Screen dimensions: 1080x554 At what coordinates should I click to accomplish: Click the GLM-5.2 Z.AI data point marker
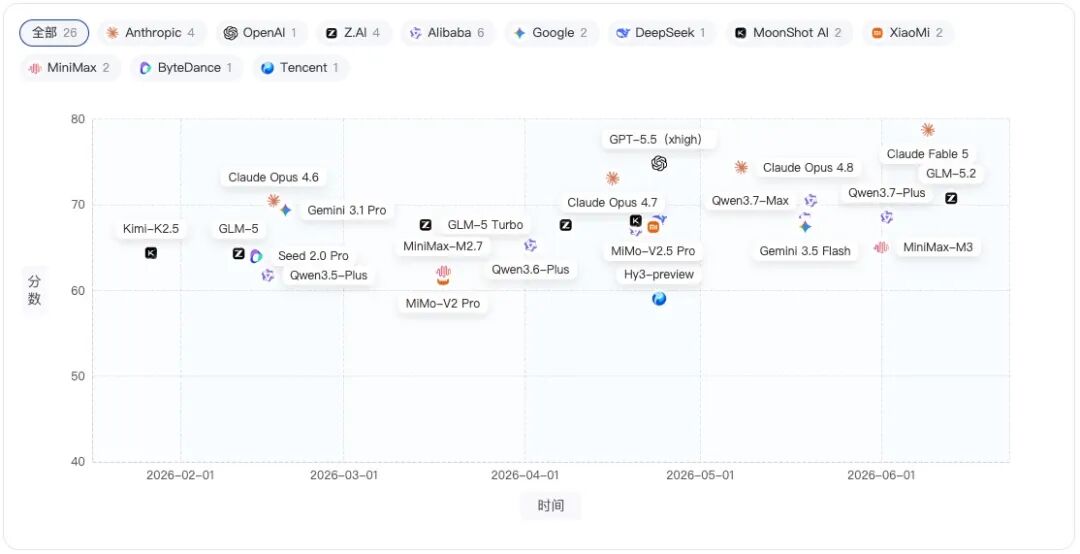click(x=951, y=198)
